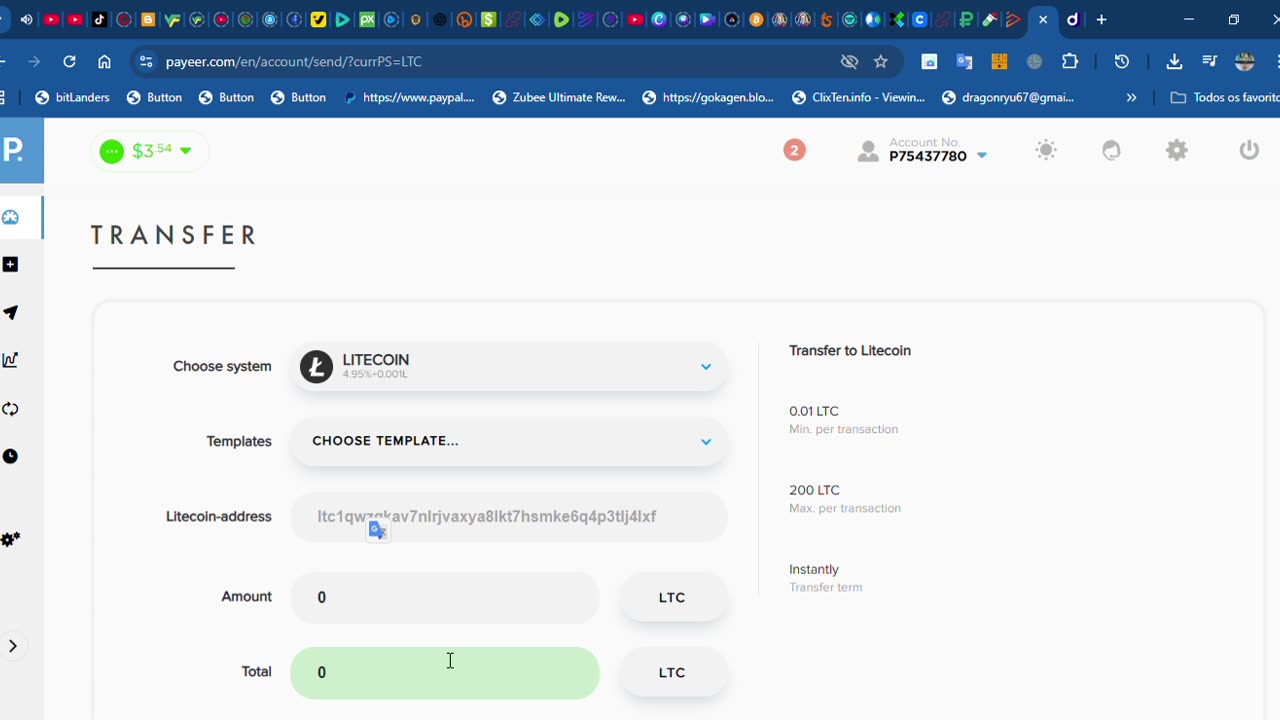Click the 'Instantly' transfer term
The width and height of the screenshot is (1280, 720).
point(814,569)
